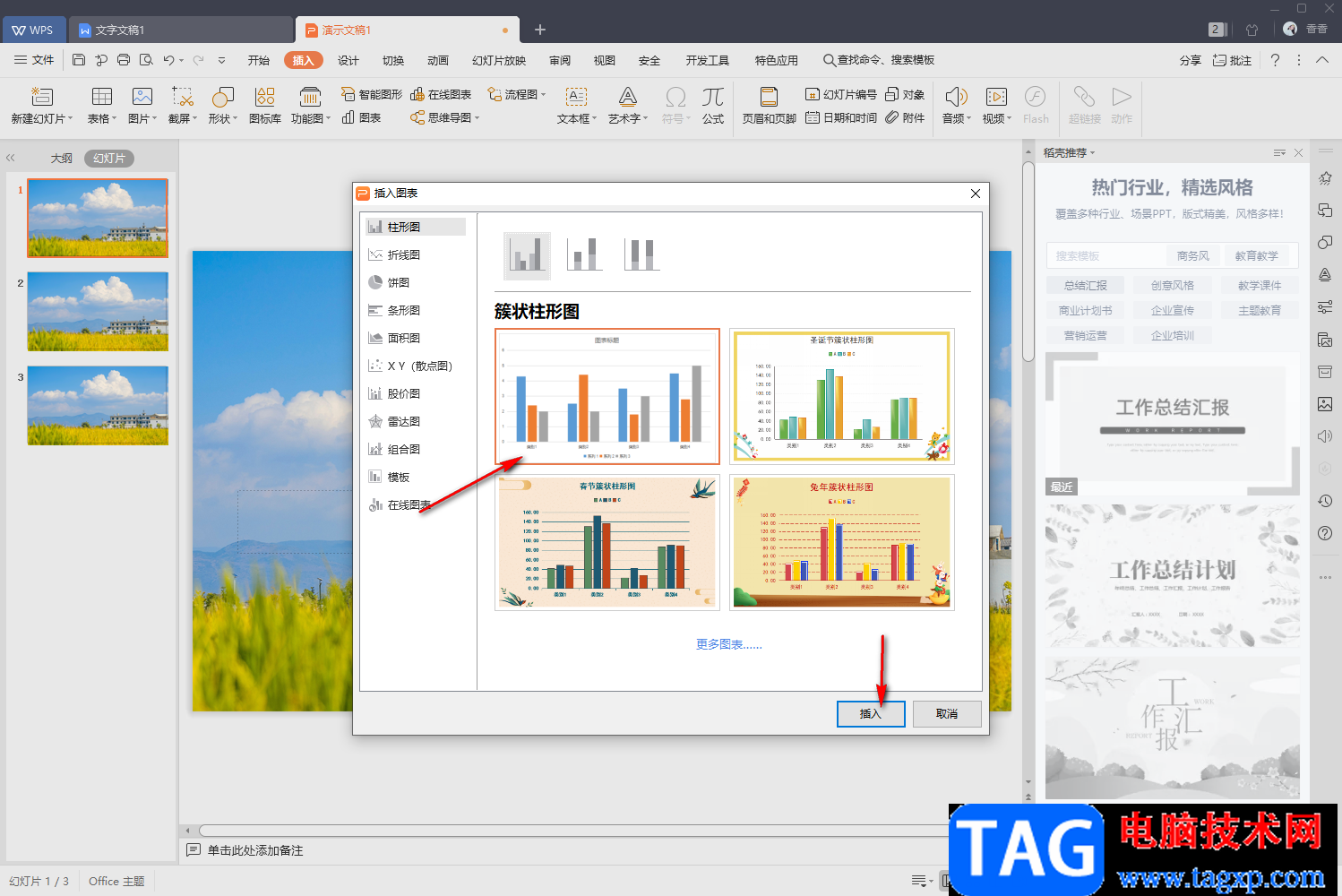Open the 工作总结汇报 template thumbnail
Viewport: 1342px width, 896px height.
(1173, 423)
